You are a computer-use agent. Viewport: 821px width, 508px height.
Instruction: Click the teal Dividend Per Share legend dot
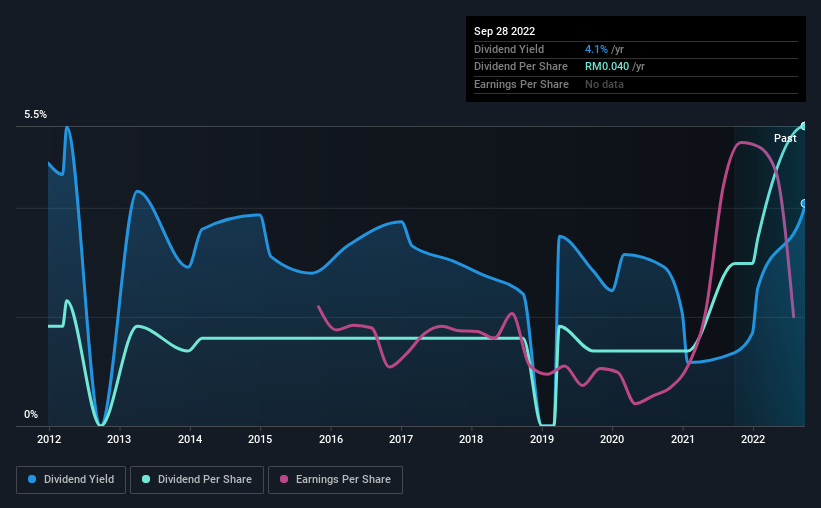click(x=146, y=479)
